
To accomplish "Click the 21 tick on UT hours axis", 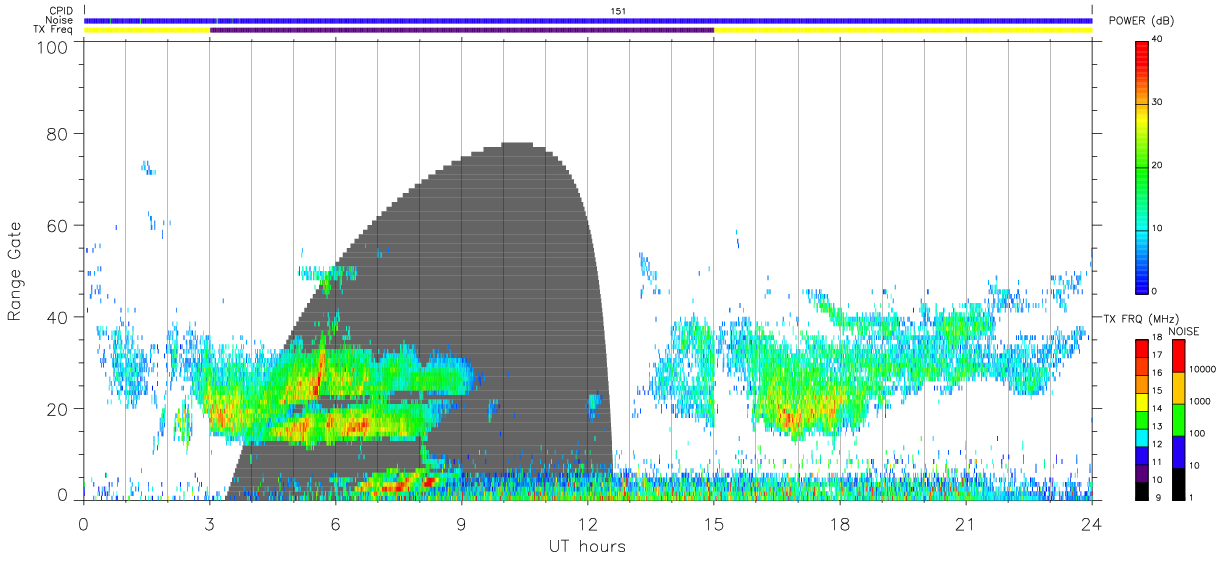I will tap(966, 523).
